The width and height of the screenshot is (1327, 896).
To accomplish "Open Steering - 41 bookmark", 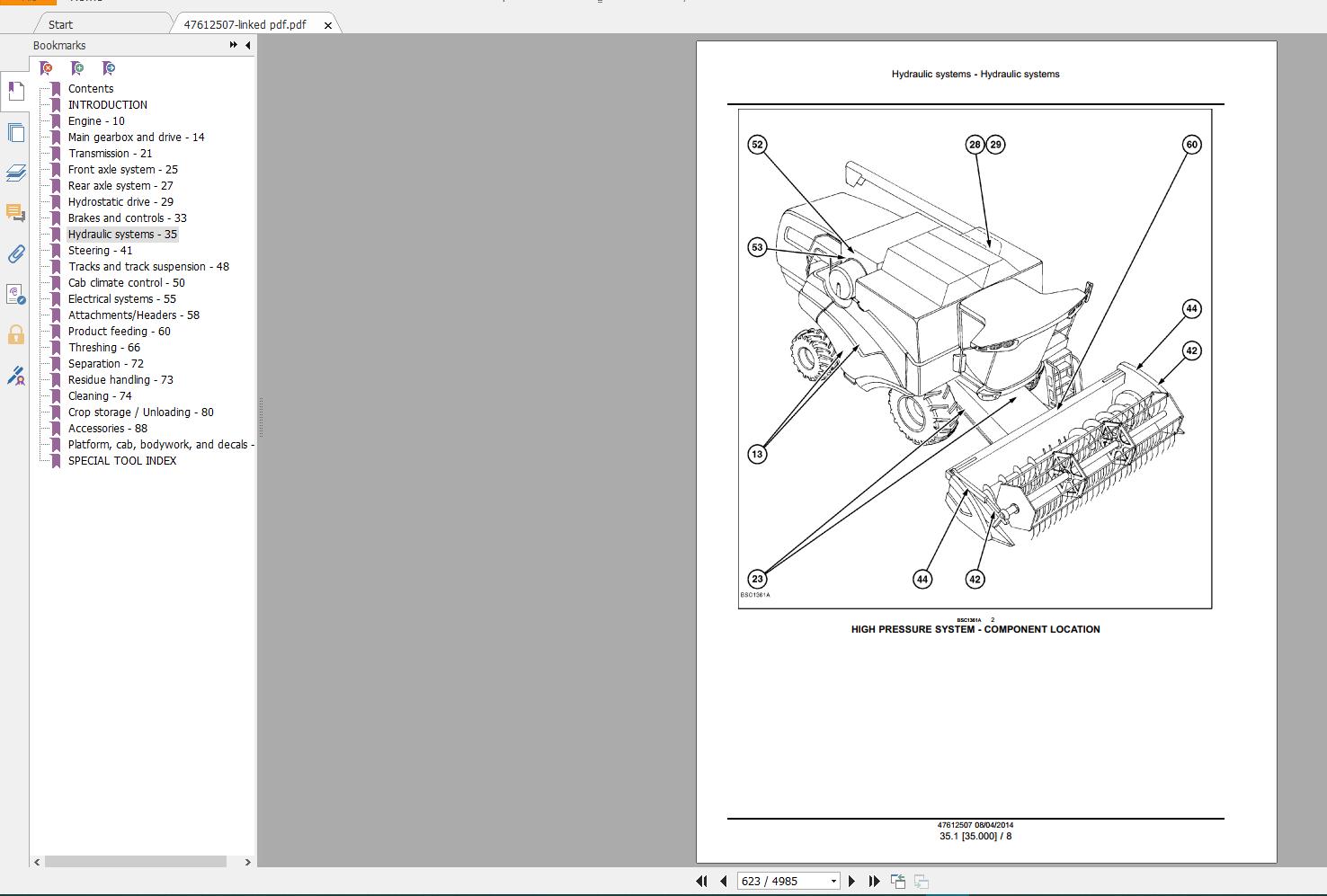I will (x=100, y=250).
